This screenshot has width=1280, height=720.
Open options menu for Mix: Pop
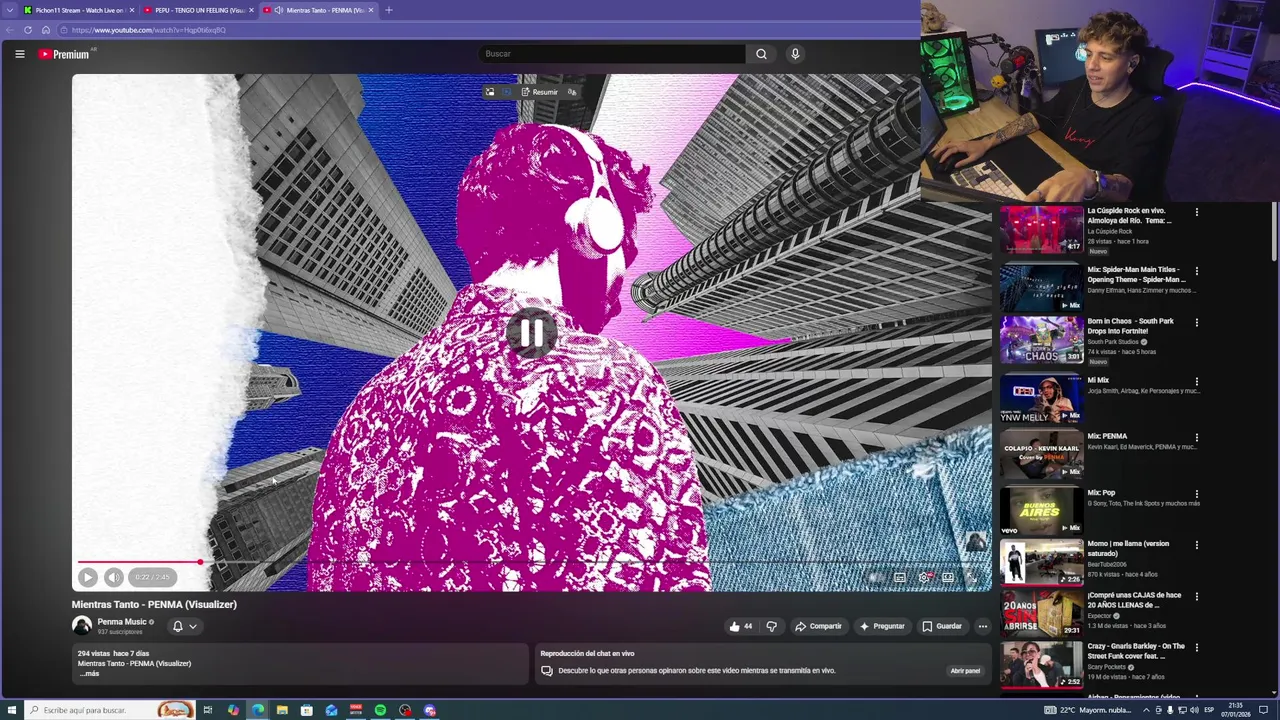1196,493
